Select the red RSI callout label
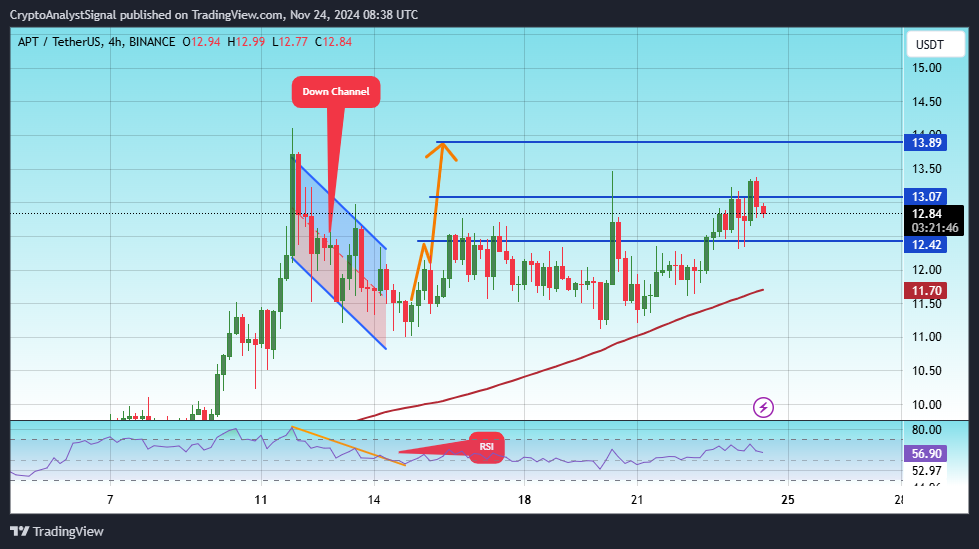Screen dimensions: 979x549 (x=486, y=447)
